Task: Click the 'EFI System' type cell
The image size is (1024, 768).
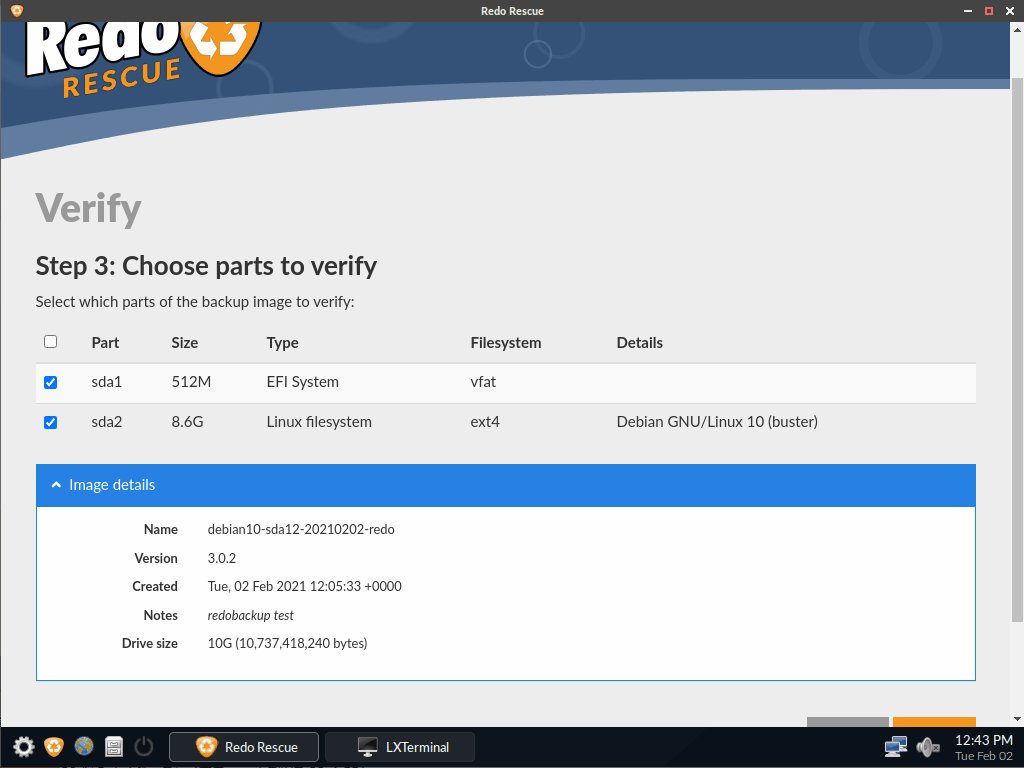Action: click(x=302, y=382)
